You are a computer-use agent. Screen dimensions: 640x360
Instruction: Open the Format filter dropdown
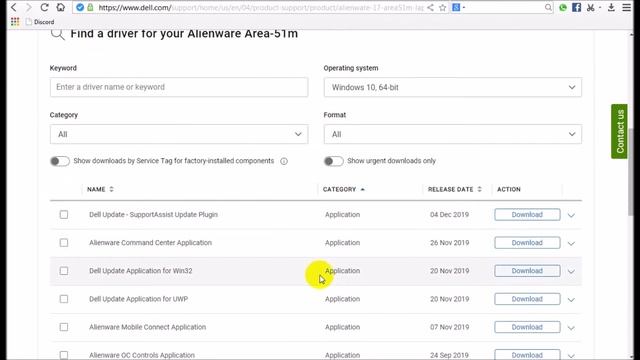point(453,134)
